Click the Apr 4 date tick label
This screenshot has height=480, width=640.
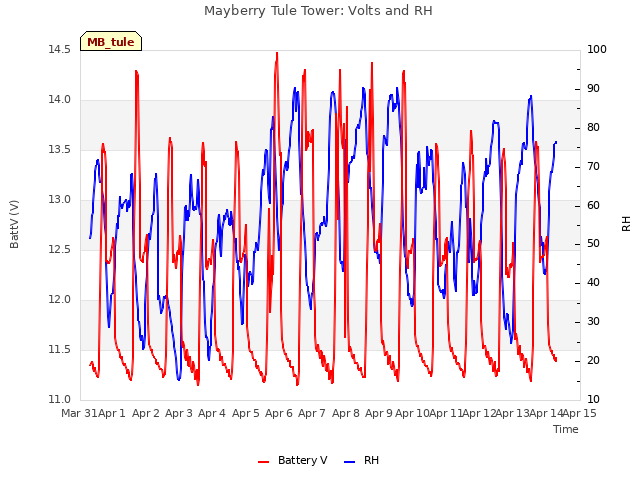tap(212, 413)
